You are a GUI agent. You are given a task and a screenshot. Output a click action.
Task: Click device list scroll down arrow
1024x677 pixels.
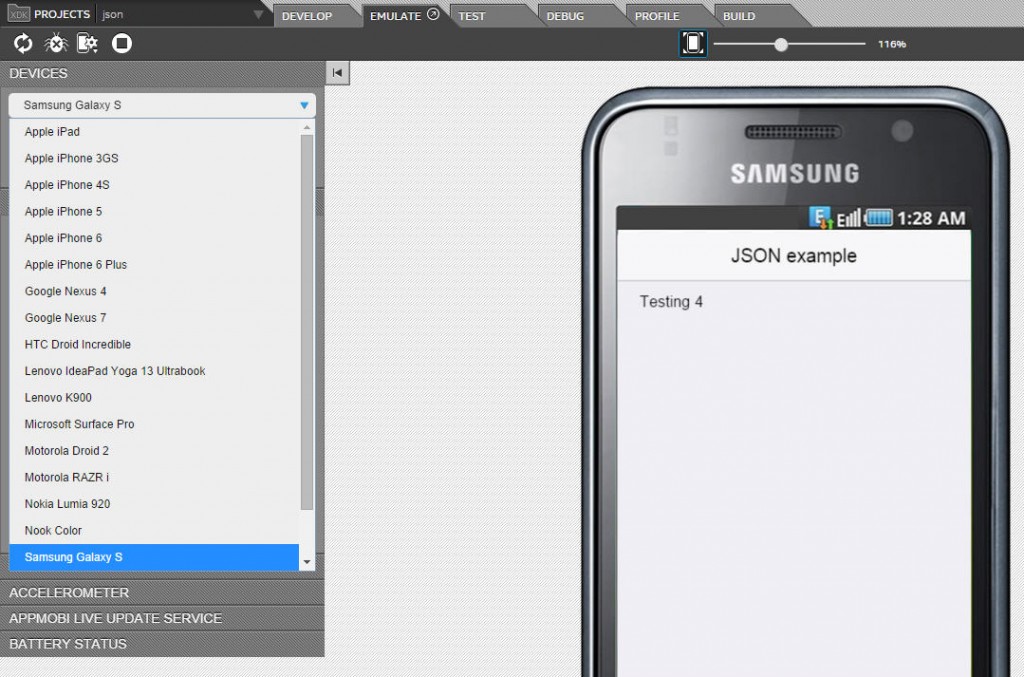click(x=306, y=562)
